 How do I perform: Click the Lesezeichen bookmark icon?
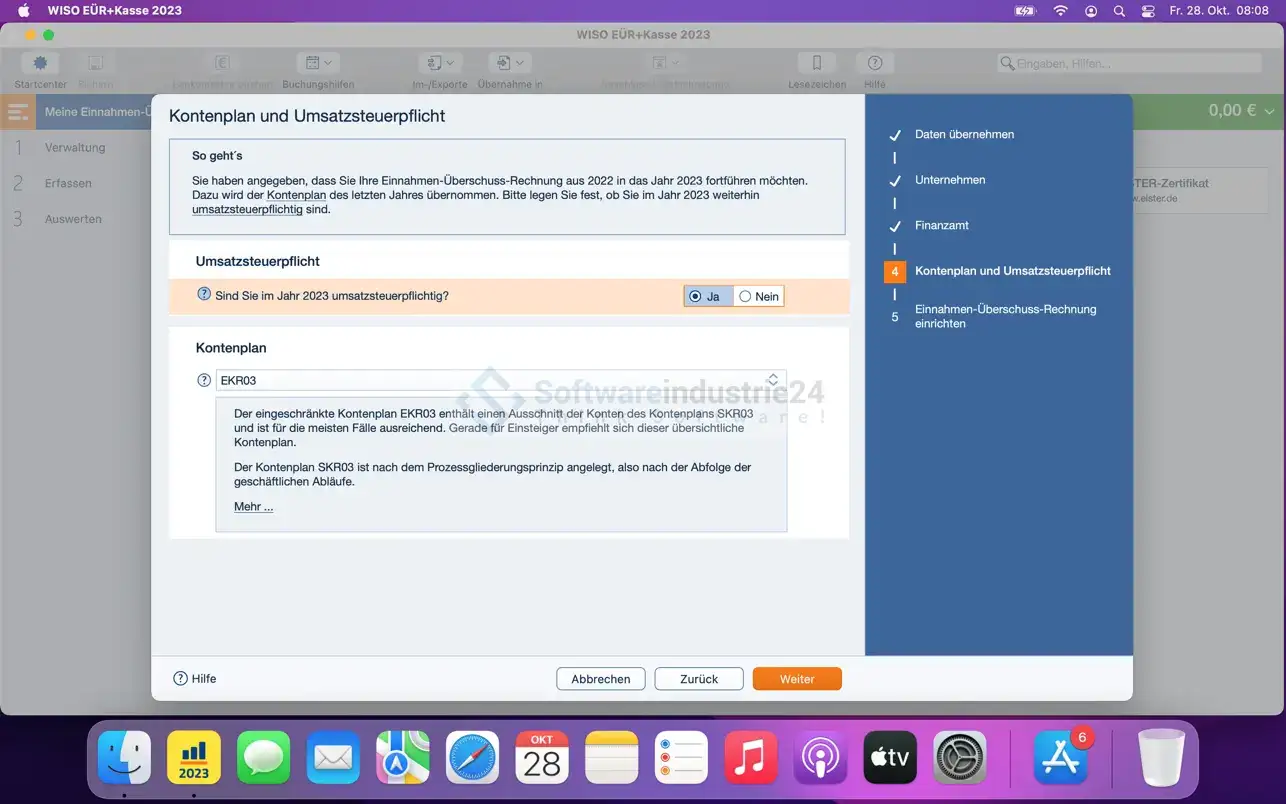(x=816, y=63)
